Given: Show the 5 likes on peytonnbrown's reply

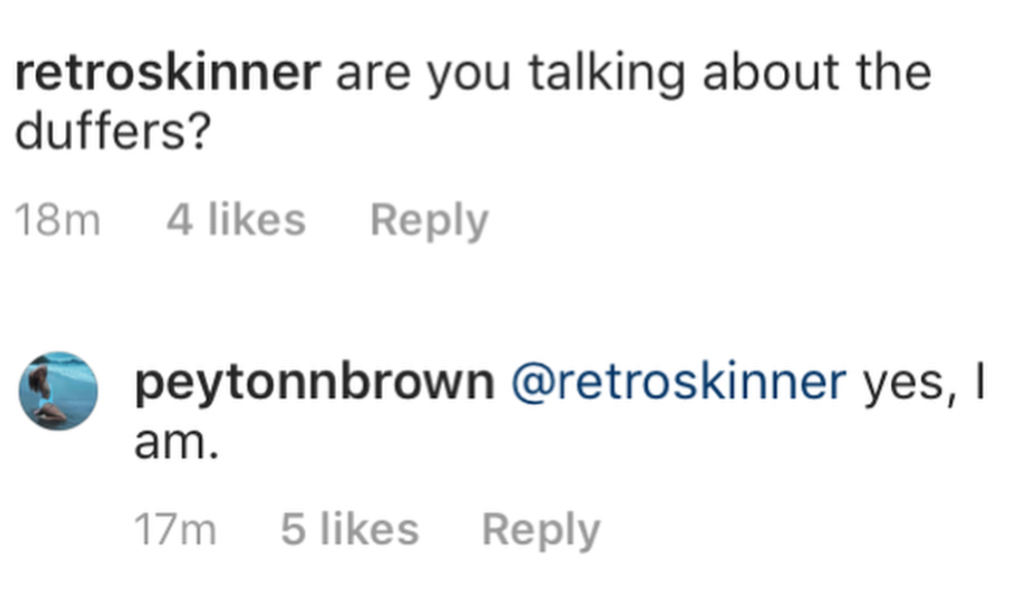Looking at the screenshot, I should (x=349, y=530).
